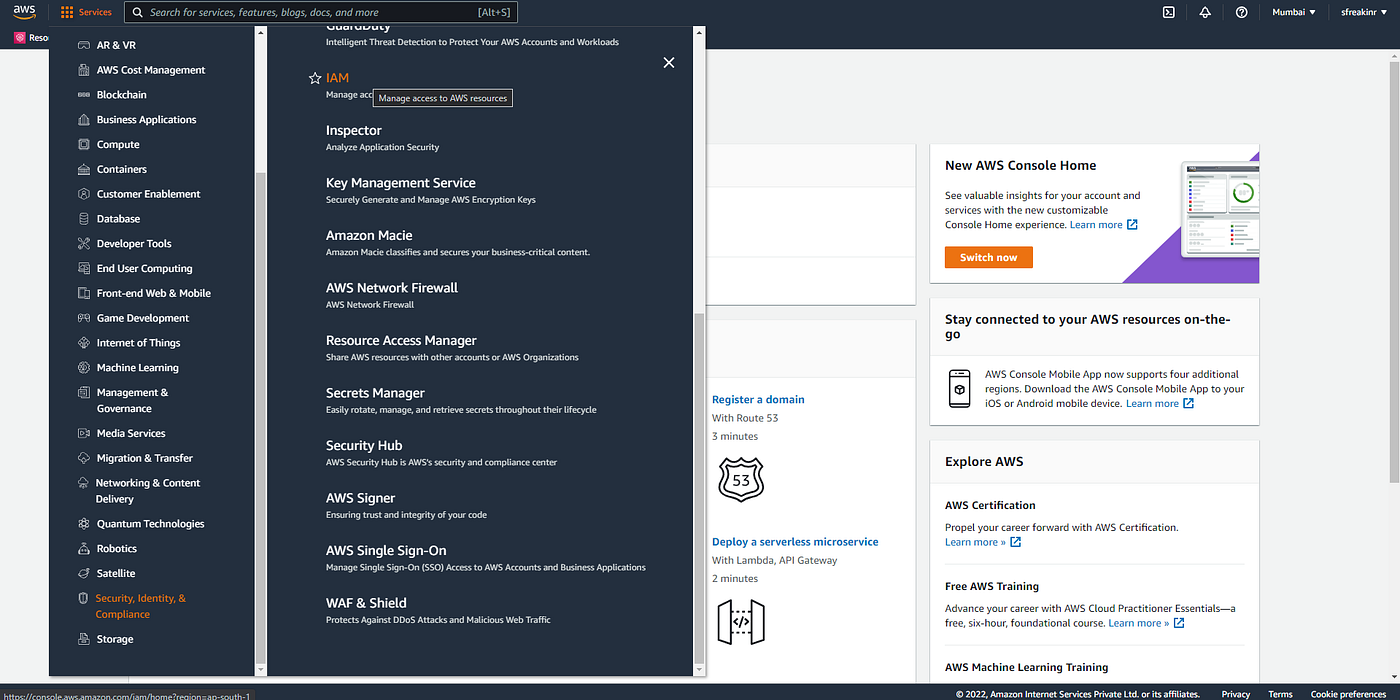Select Security, Identity, & Compliance category
The image size is (1400, 700).
pos(141,606)
